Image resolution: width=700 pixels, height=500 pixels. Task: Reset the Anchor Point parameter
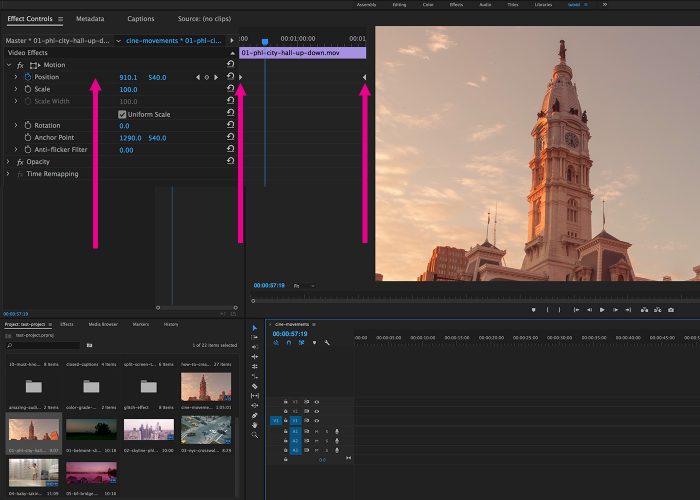coord(230,137)
